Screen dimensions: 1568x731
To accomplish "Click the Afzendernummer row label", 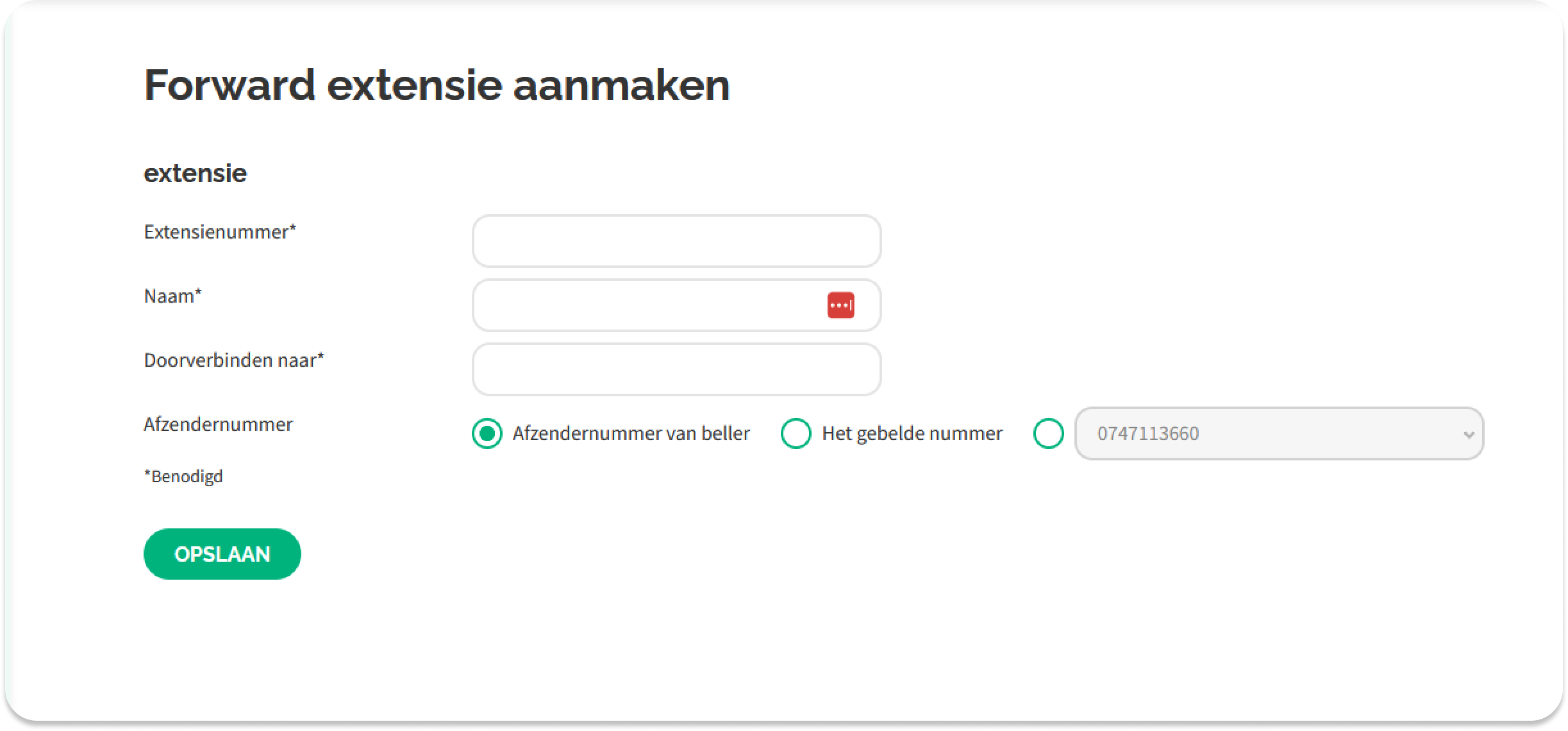I will pyautogui.click(x=218, y=424).
